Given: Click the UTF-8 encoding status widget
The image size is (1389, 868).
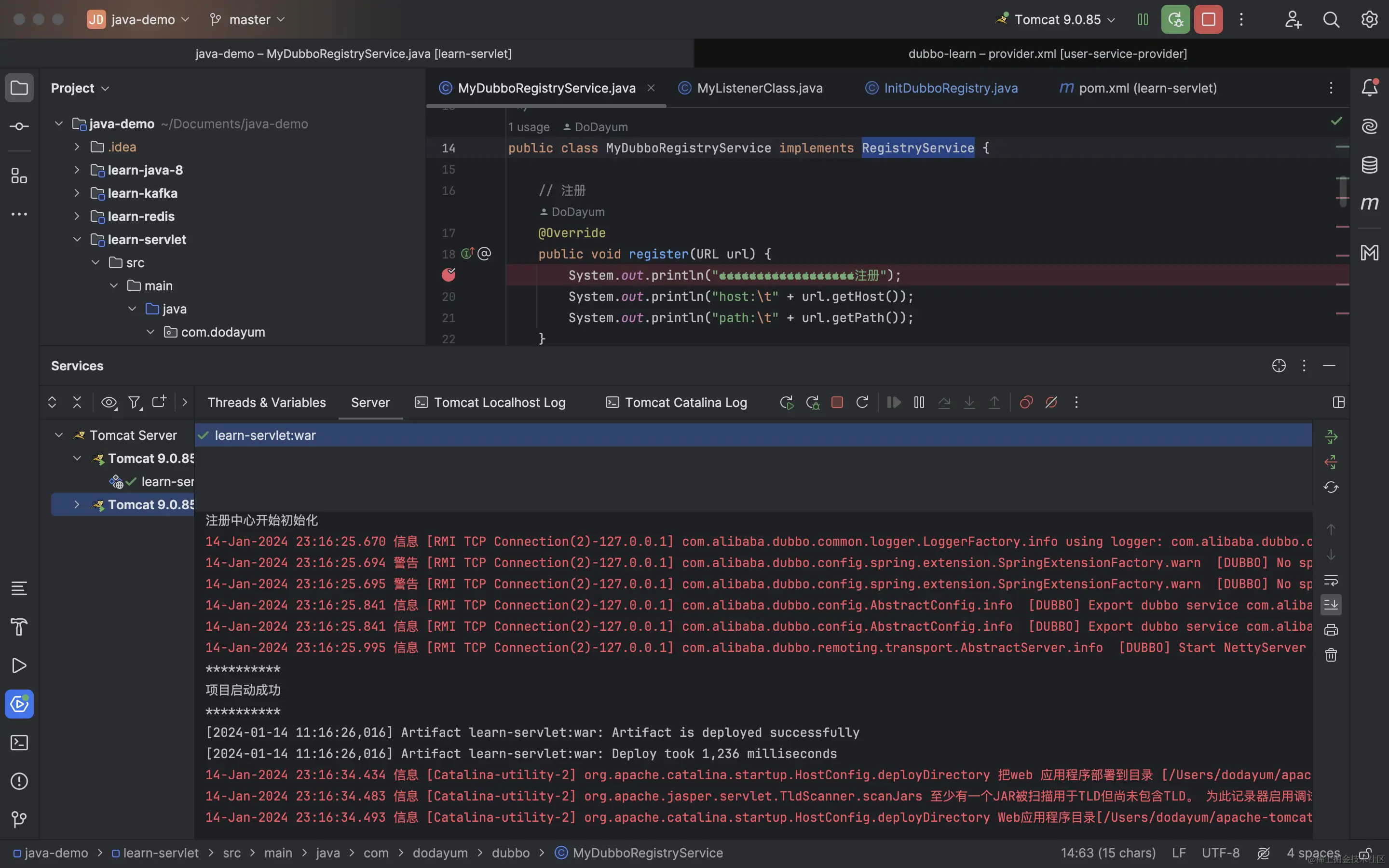Looking at the screenshot, I should (1220, 853).
